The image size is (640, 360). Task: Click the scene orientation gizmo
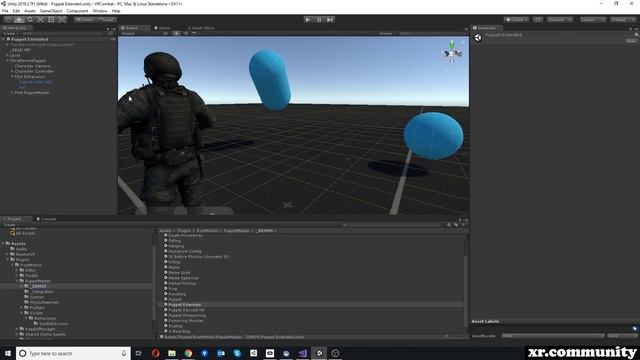[452, 52]
